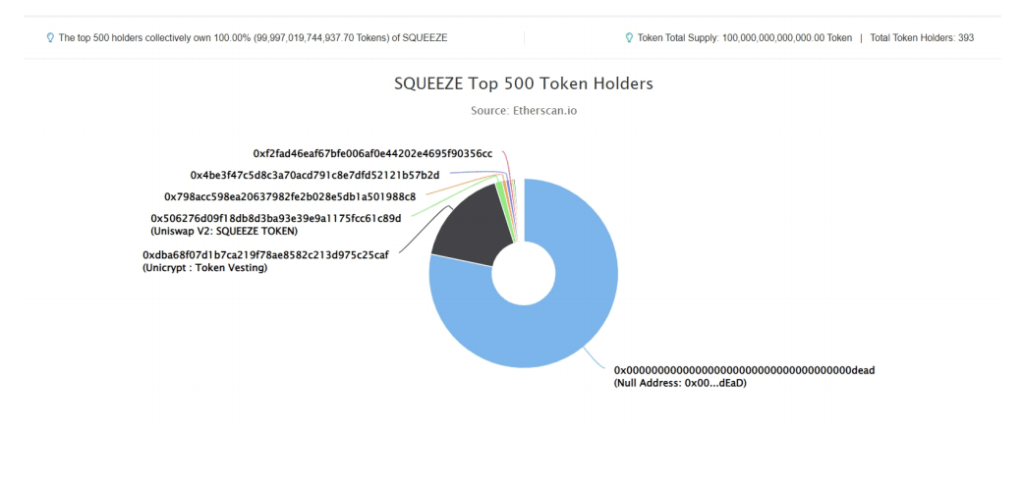
Task: Click the Total Token Holders: 393 text
Action: 921,38
